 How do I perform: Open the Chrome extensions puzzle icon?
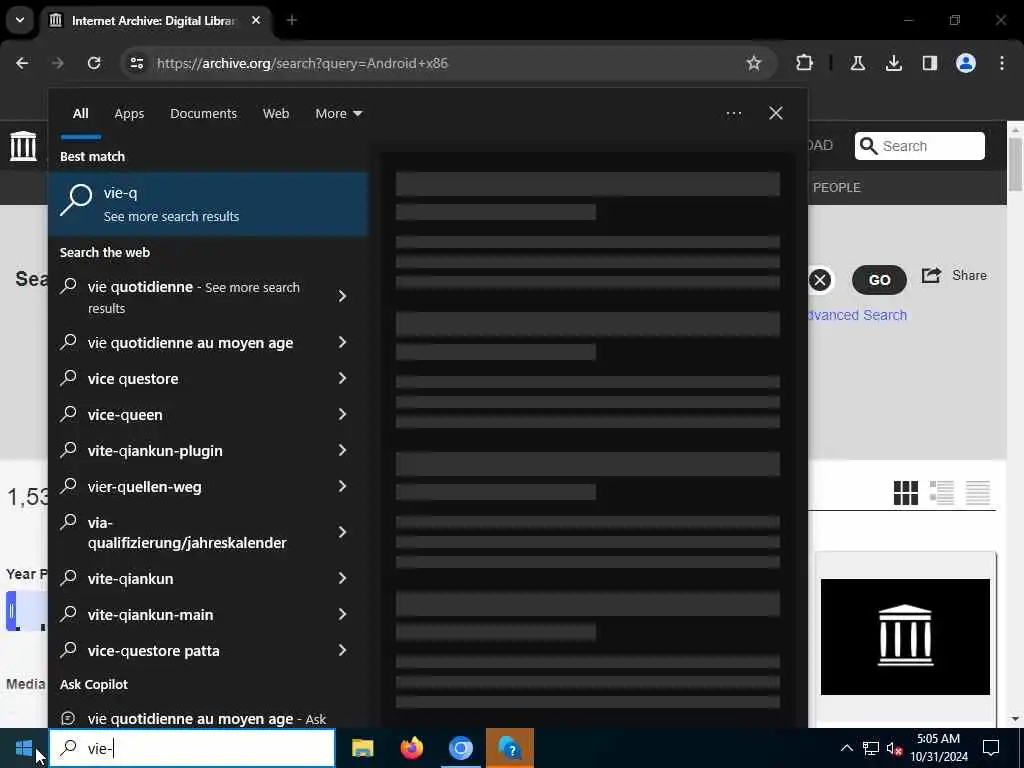pos(805,63)
